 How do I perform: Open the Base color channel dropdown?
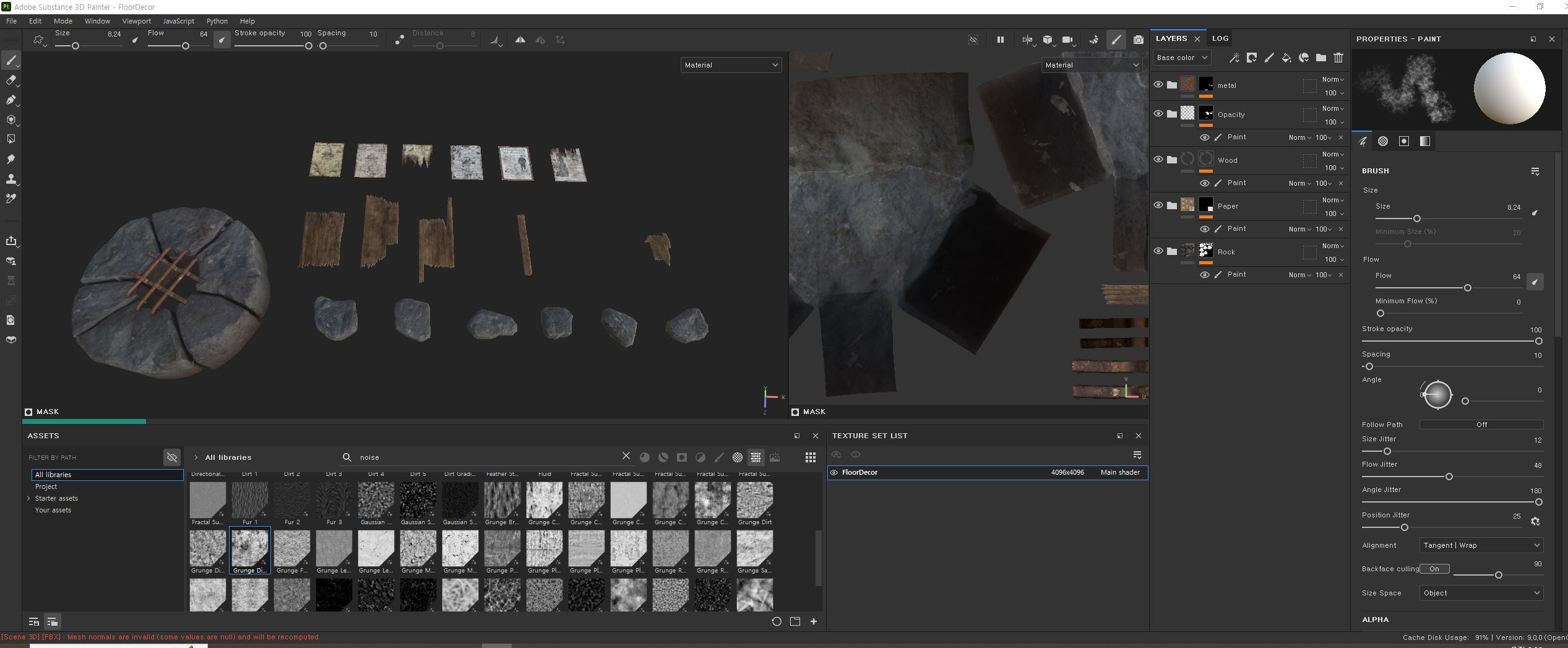(1182, 58)
